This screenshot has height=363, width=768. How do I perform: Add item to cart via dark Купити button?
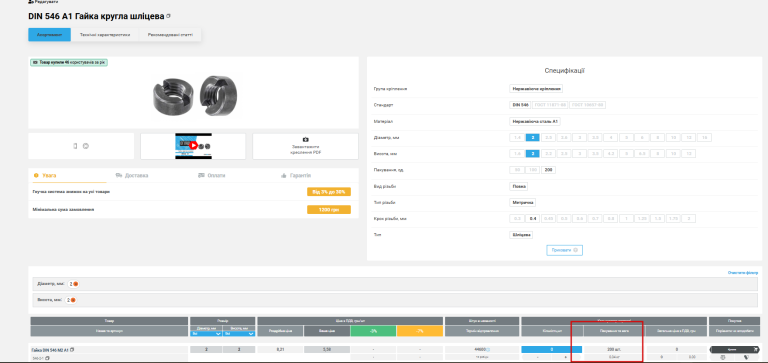(734, 350)
